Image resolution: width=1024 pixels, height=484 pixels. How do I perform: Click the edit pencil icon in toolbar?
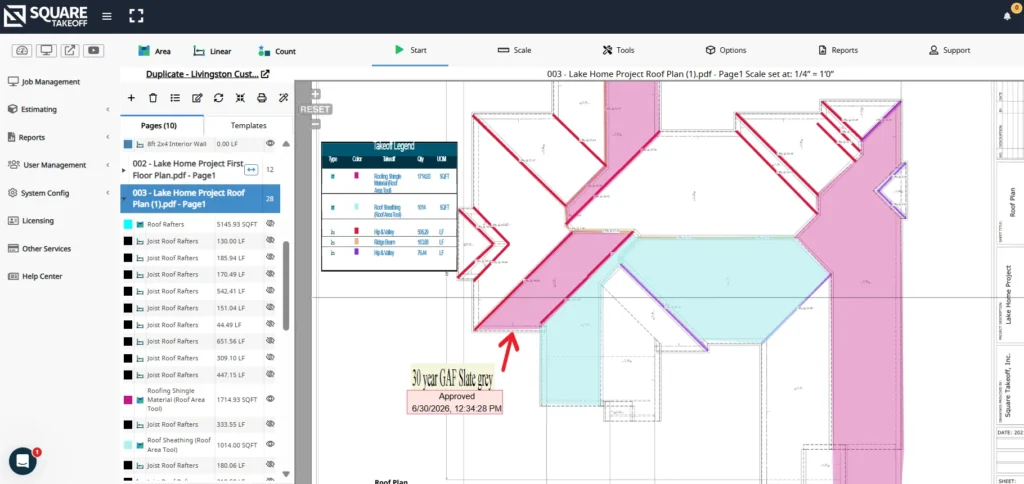197,98
